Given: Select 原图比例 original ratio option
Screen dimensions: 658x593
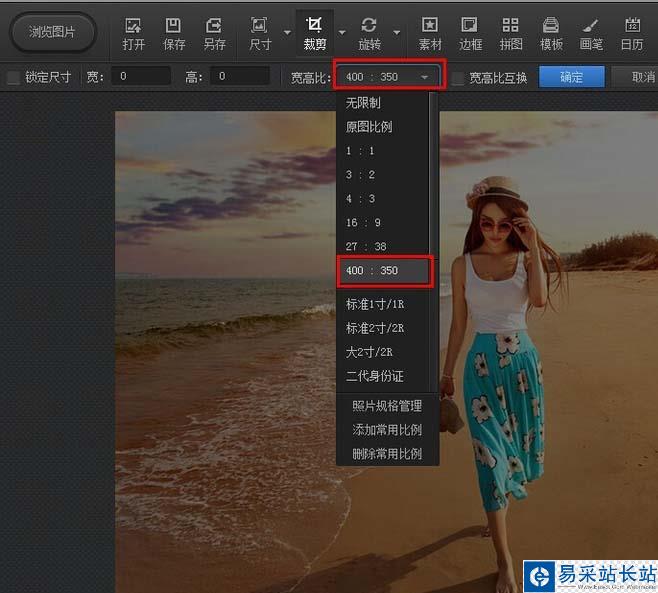Looking at the screenshot, I should 383,127.
